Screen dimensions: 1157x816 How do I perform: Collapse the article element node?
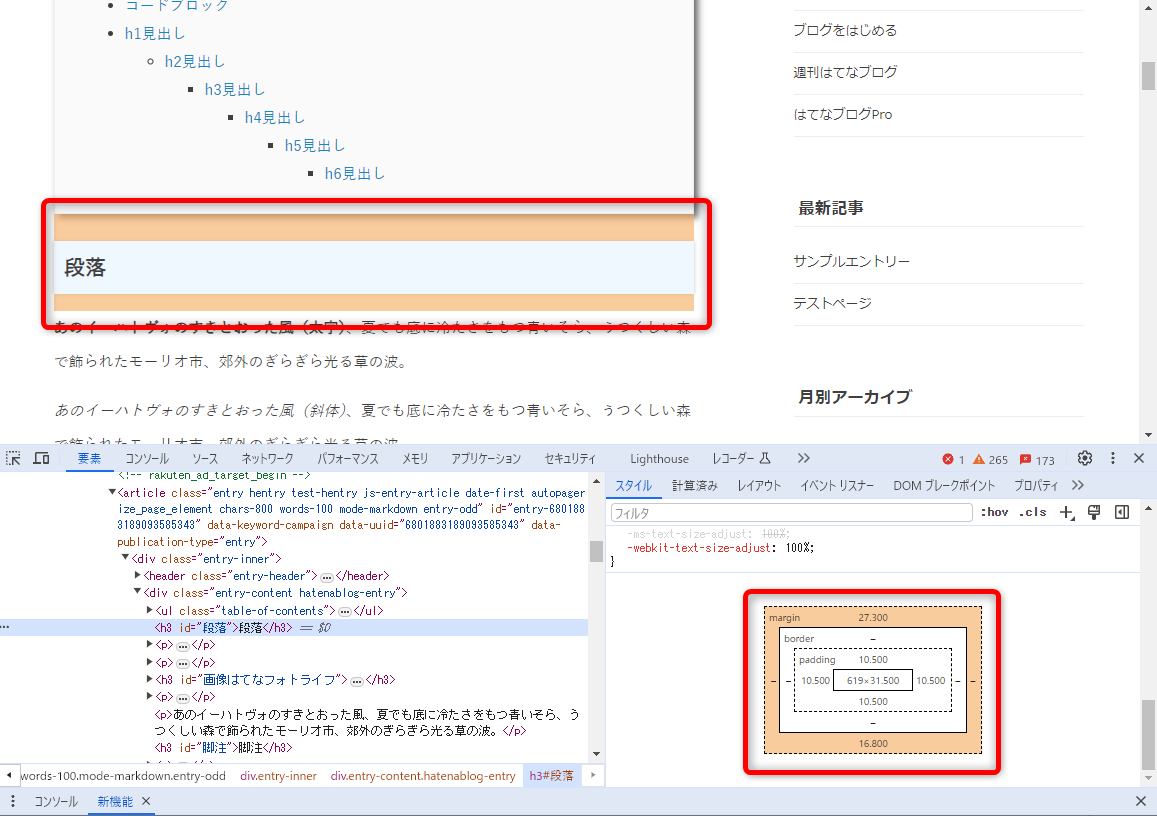point(112,492)
